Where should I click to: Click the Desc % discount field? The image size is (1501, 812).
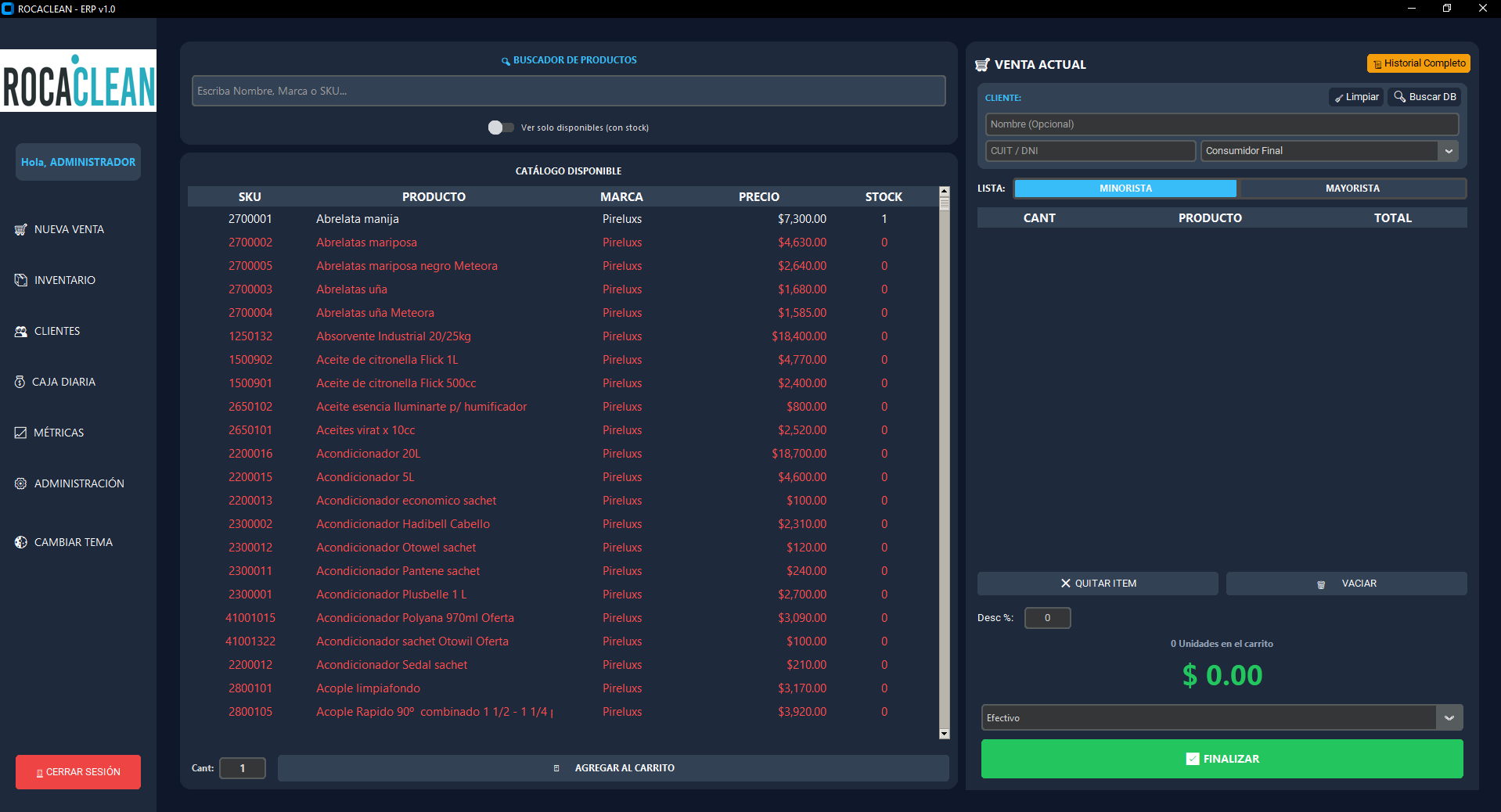click(1047, 618)
